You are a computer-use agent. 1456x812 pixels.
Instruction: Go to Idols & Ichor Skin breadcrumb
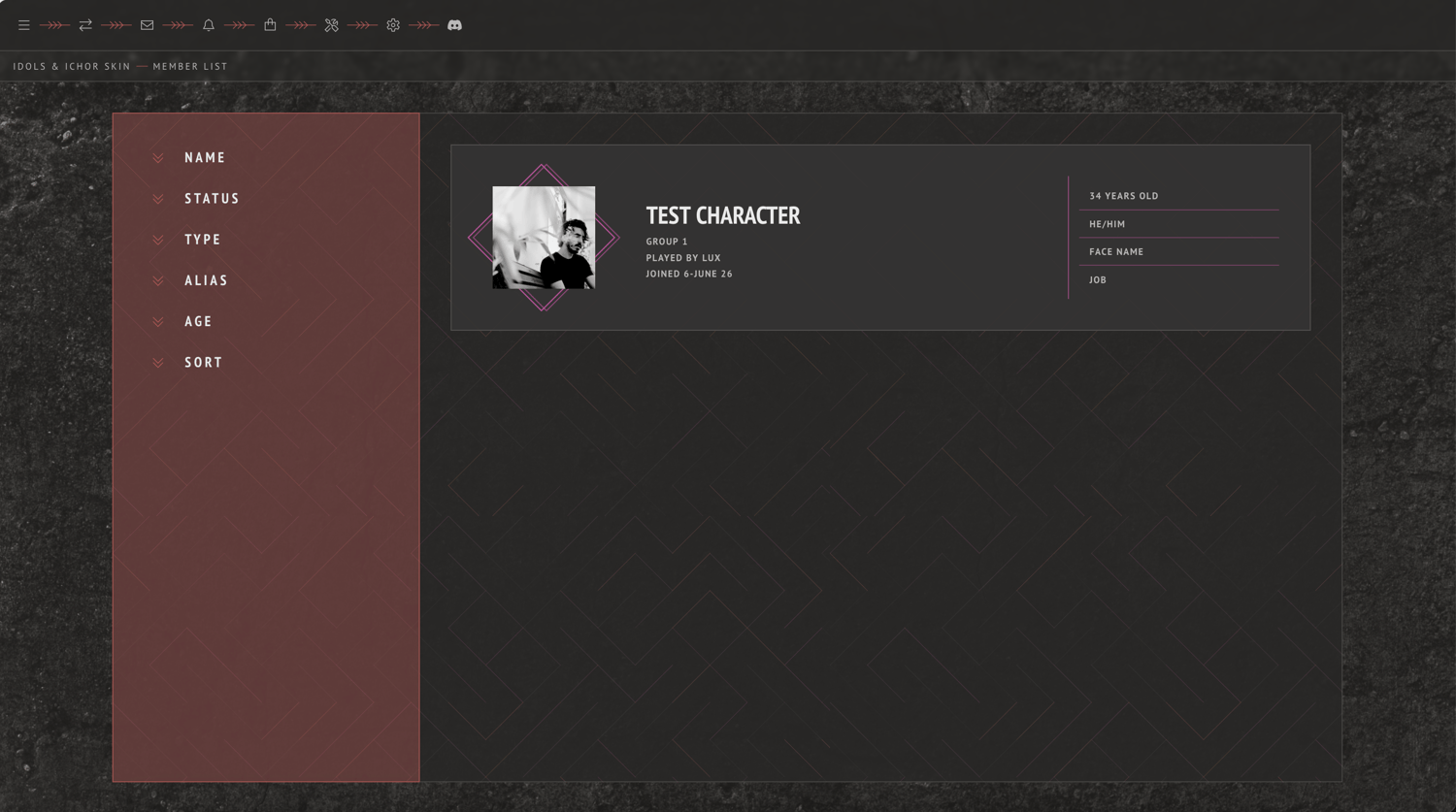tap(72, 66)
